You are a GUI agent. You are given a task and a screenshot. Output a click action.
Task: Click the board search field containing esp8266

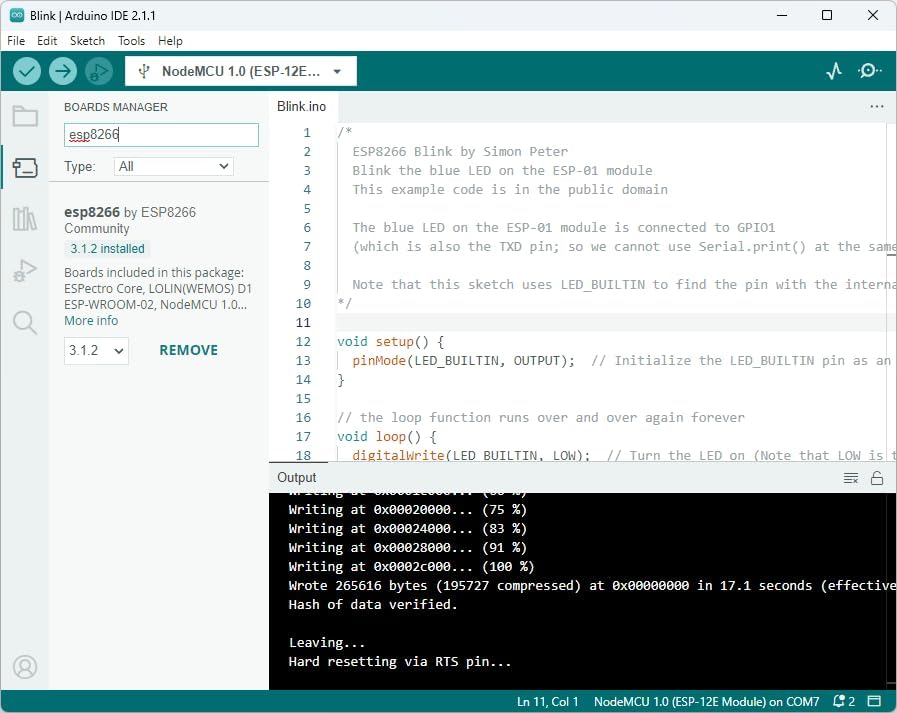(161, 134)
